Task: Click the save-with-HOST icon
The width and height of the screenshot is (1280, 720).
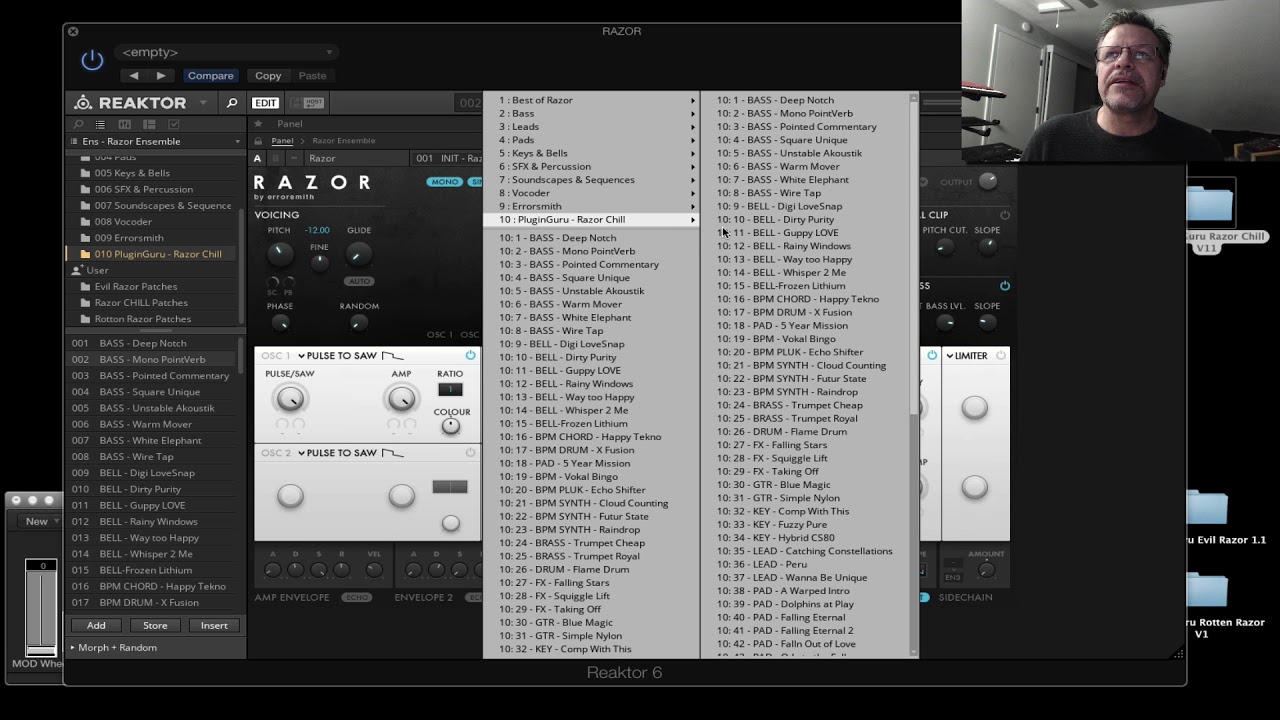Action: tap(314, 103)
